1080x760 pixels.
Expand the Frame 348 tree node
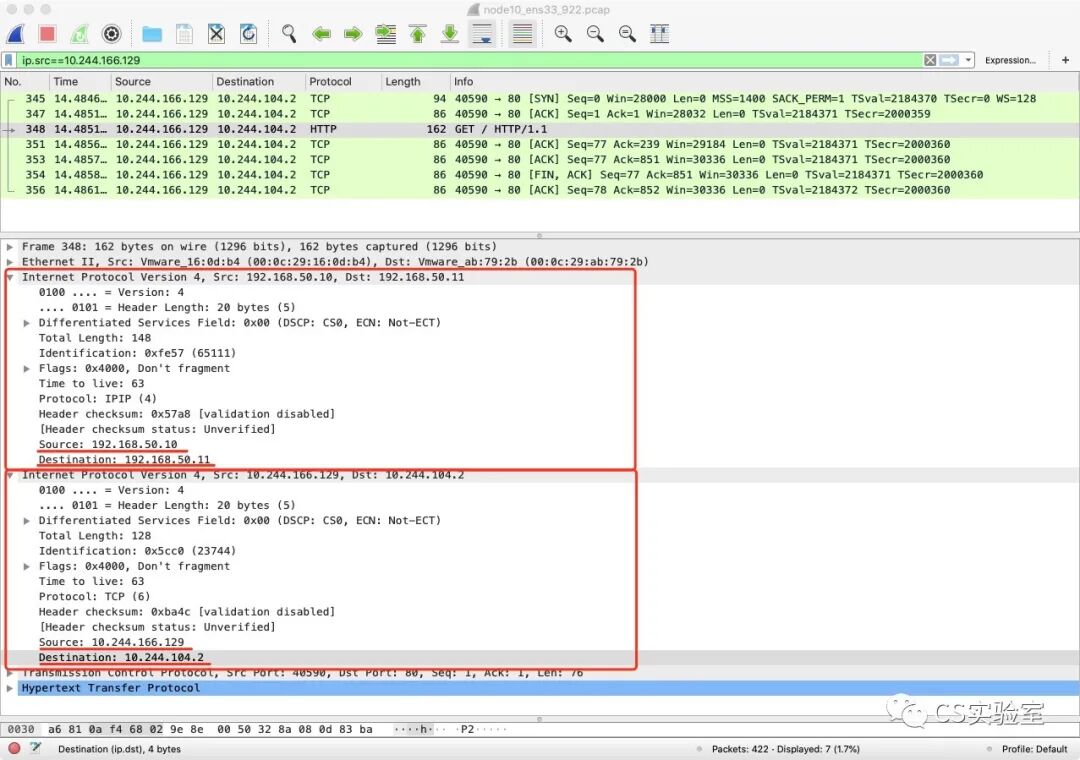10,247
